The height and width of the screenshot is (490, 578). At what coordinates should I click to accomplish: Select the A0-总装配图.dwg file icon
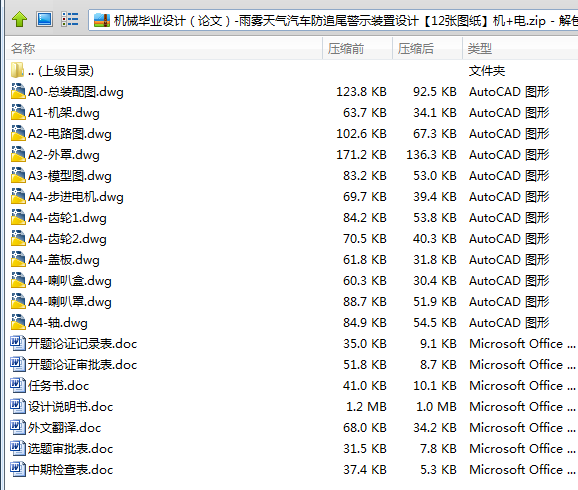tap(18, 91)
